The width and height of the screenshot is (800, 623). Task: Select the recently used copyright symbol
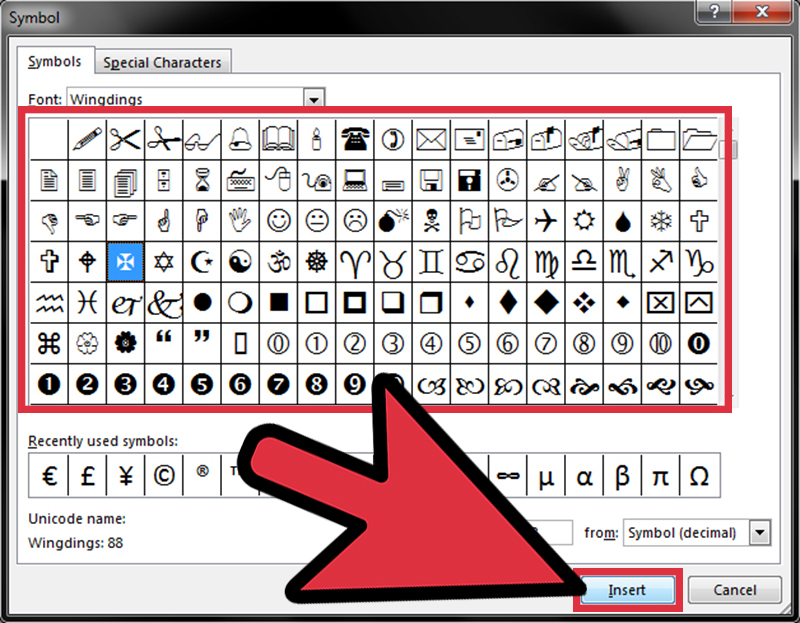click(x=164, y=476)
